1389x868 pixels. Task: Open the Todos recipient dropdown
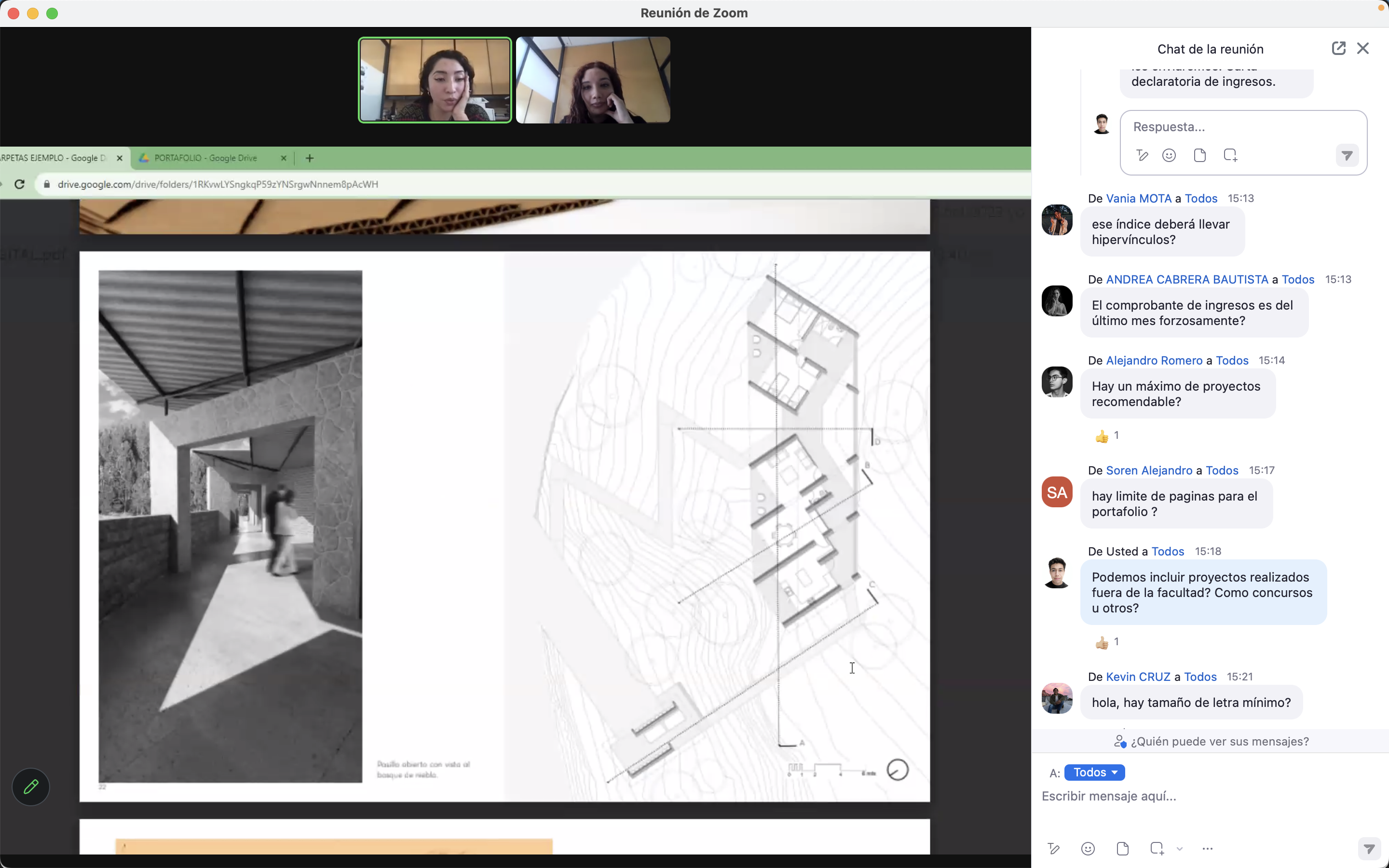coord(1094,772)
